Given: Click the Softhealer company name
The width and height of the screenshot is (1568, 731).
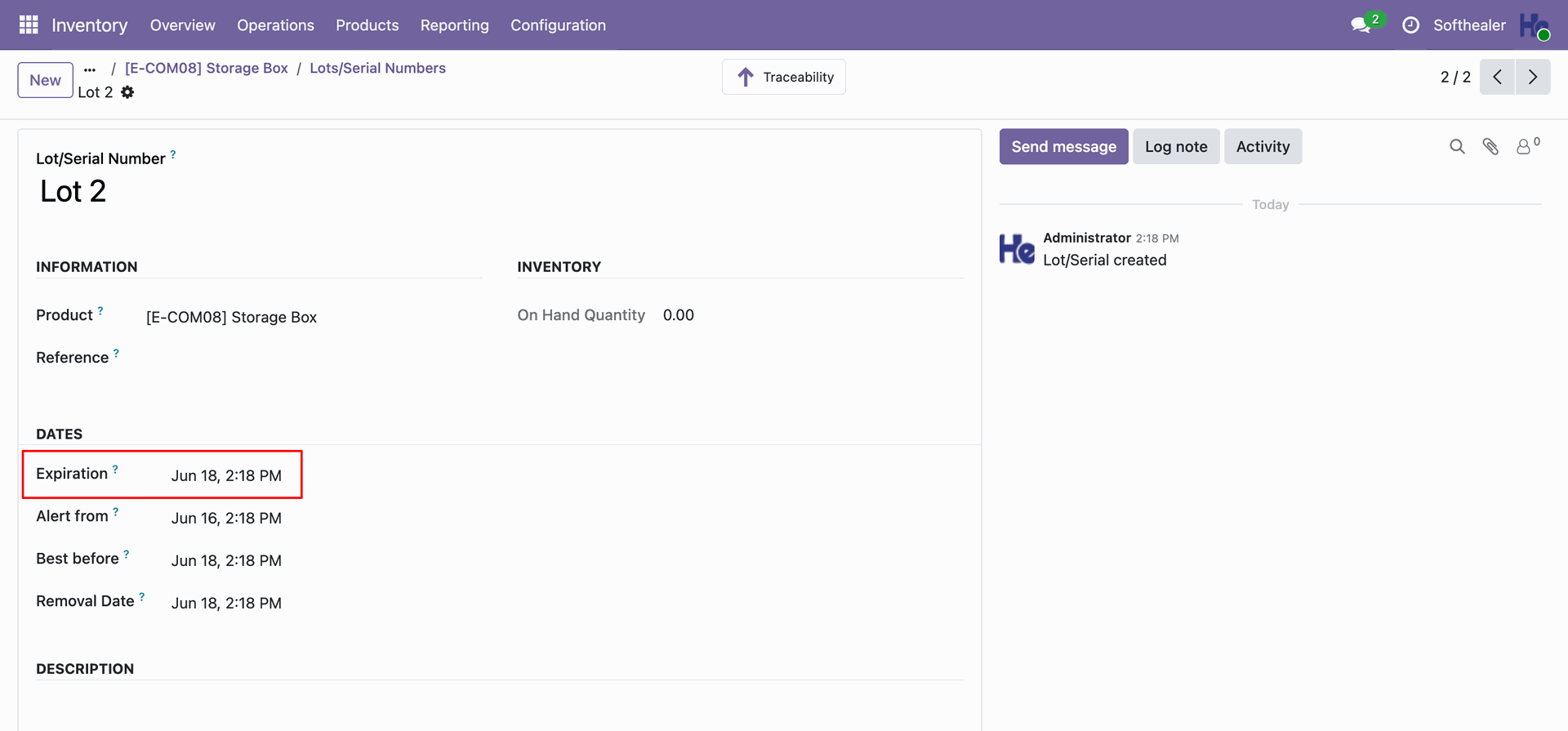Looking at the screenshot, I should (x=1469, y=25).
